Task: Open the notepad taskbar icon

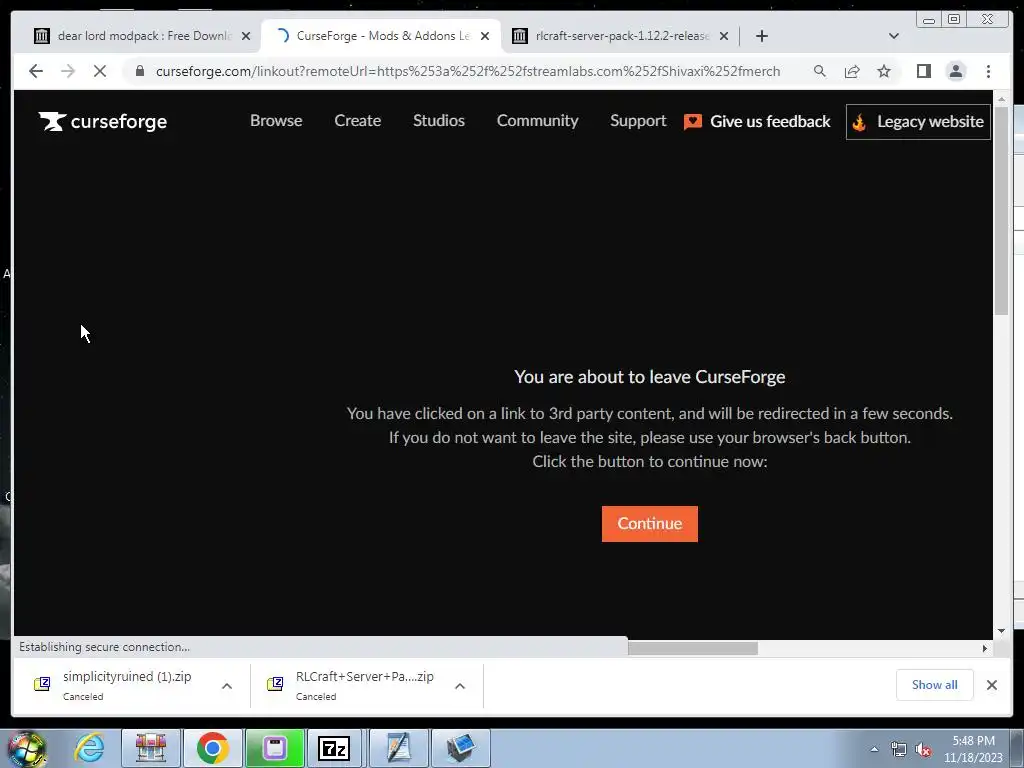Action: pyautogui.click(x=398, y=748)
